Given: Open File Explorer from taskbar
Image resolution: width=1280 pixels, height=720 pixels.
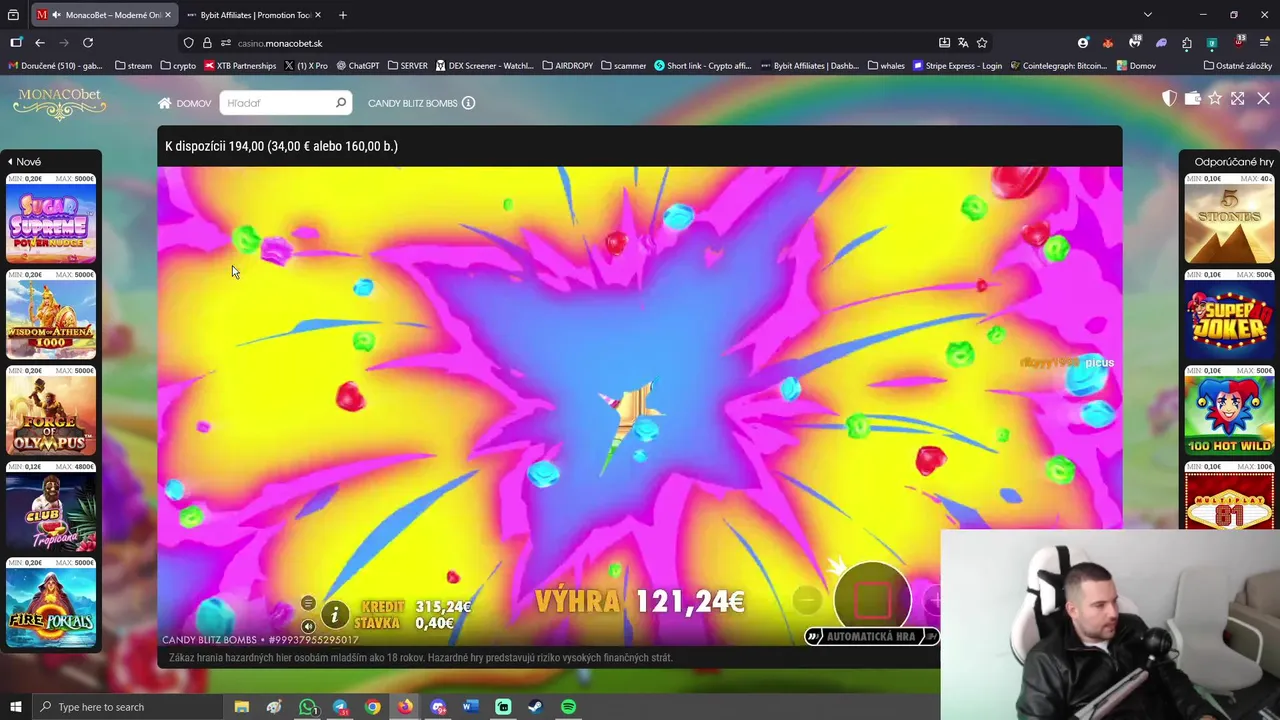Looking at the screenshot, I should [x=241, y=707].
